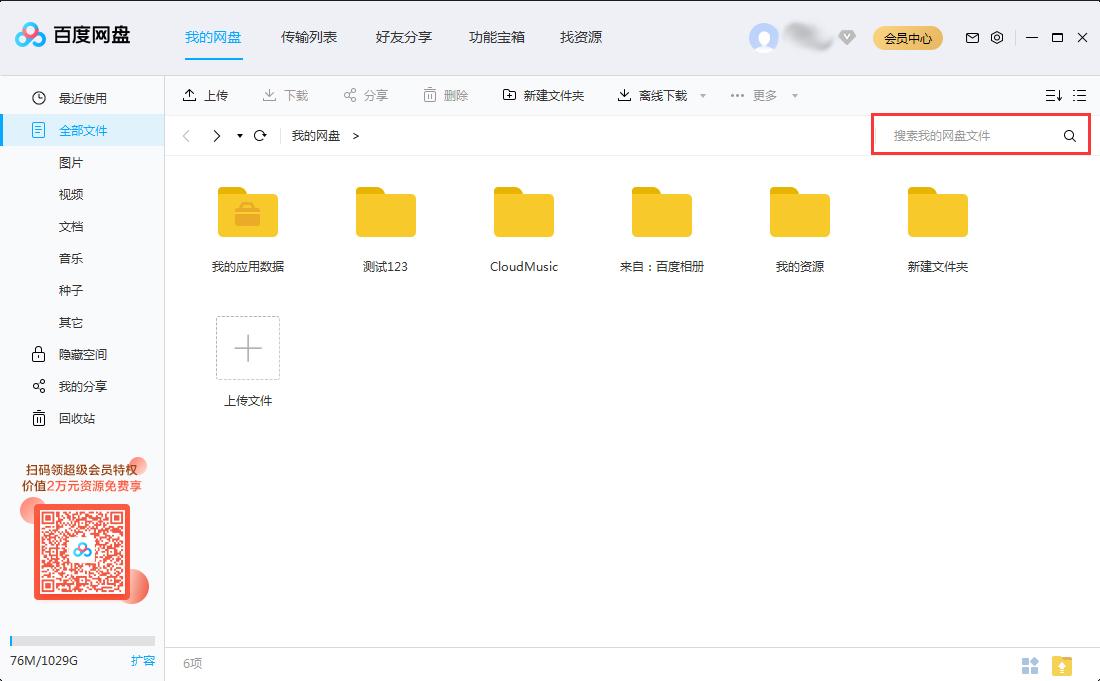Show 种子 category files
The image size is (1100, 681).
71,290
